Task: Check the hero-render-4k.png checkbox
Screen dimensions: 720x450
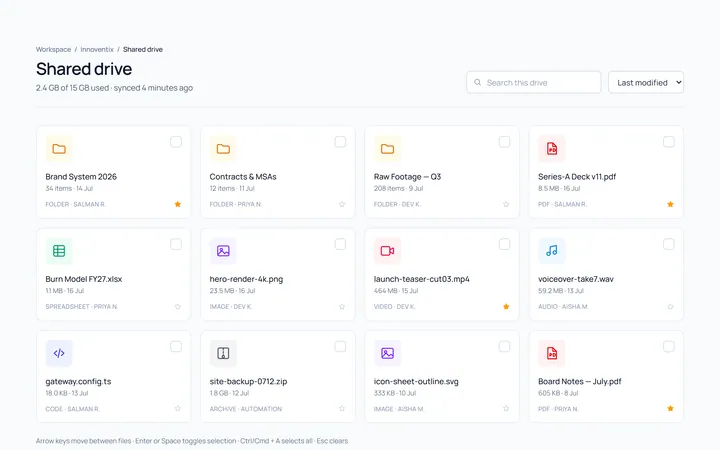Action: [340, 244]
